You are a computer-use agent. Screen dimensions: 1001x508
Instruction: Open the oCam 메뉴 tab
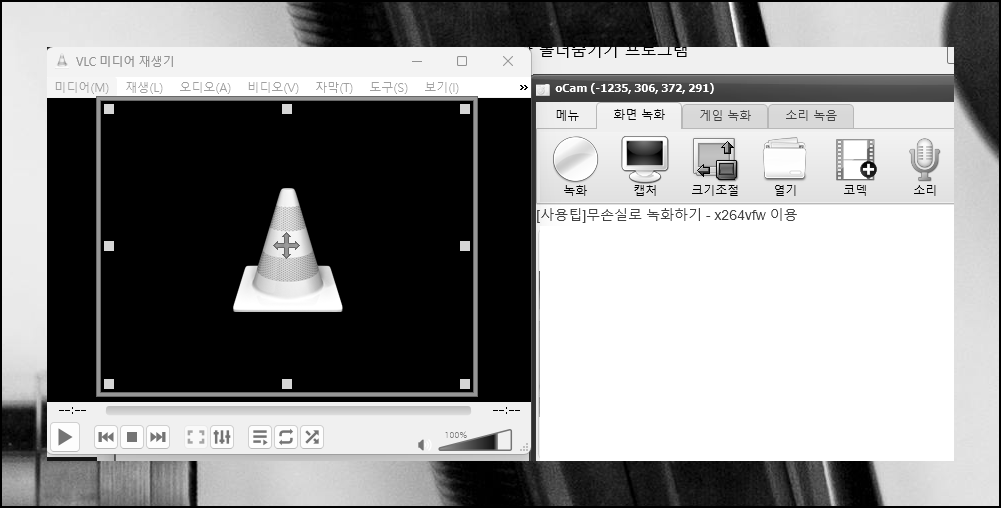pyautogui.click(x=567, y=116)
